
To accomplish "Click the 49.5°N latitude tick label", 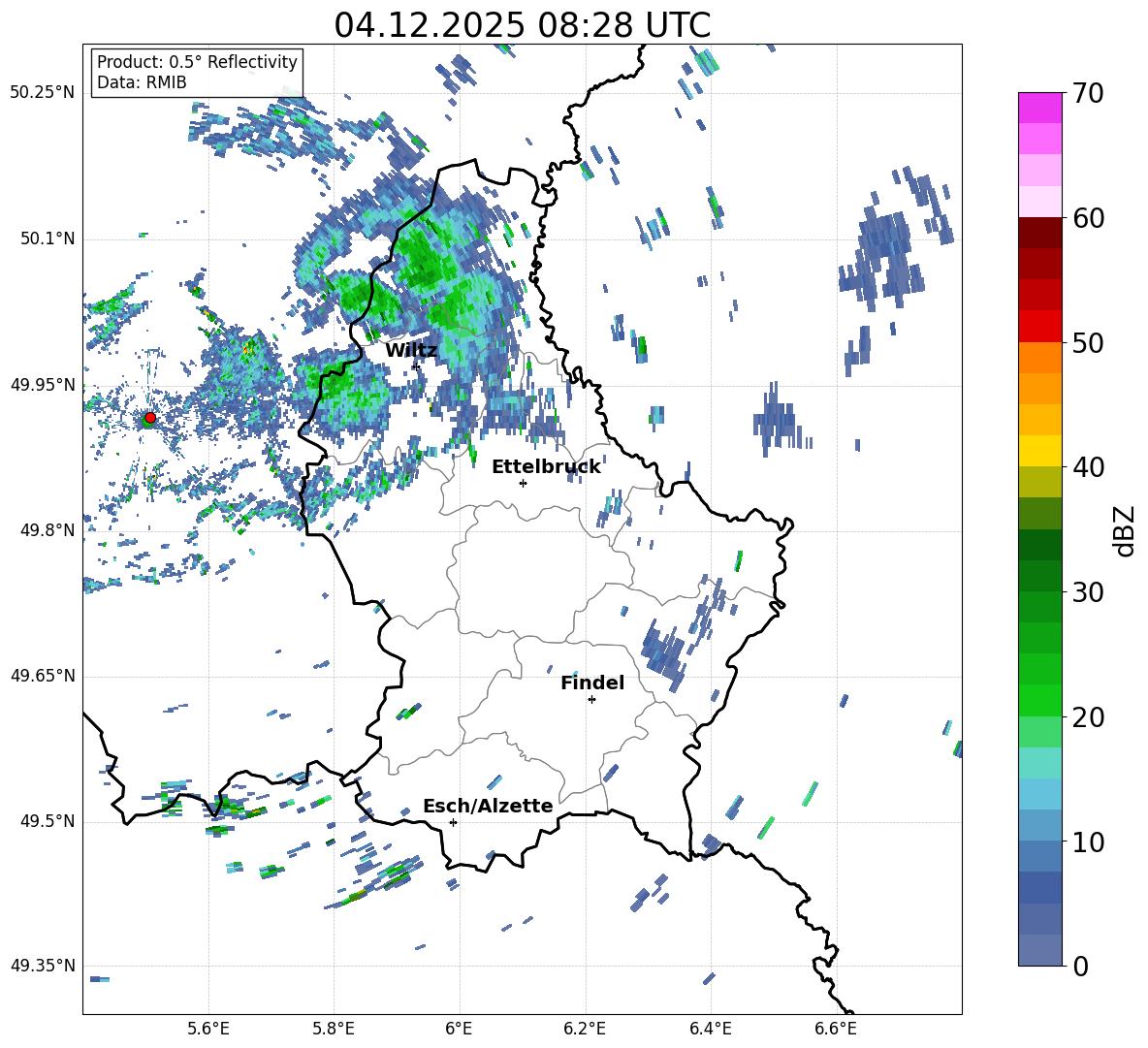I will coord(48,821).
